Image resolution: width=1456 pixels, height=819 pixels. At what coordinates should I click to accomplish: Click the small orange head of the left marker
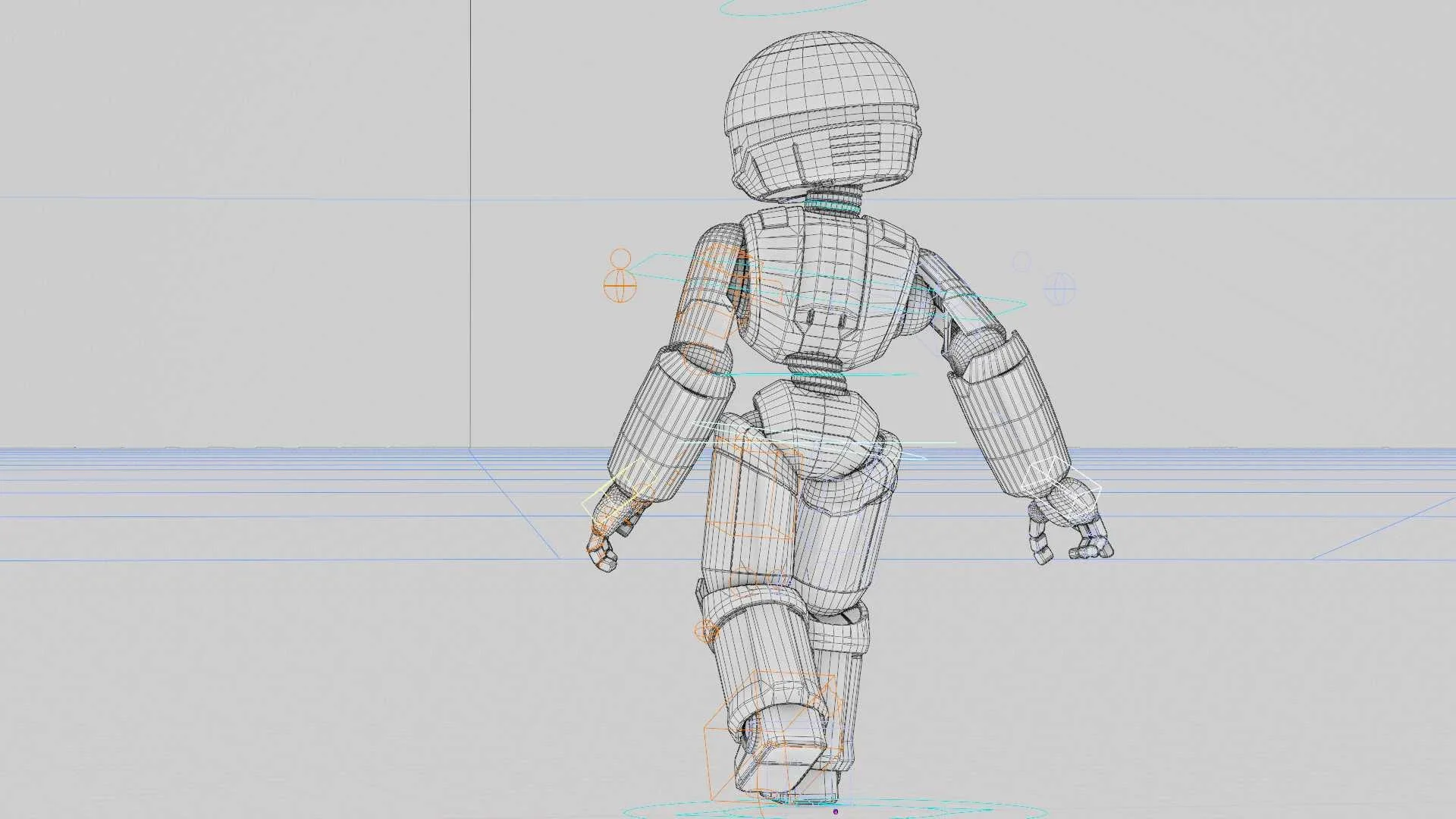[x=620, y=258]
